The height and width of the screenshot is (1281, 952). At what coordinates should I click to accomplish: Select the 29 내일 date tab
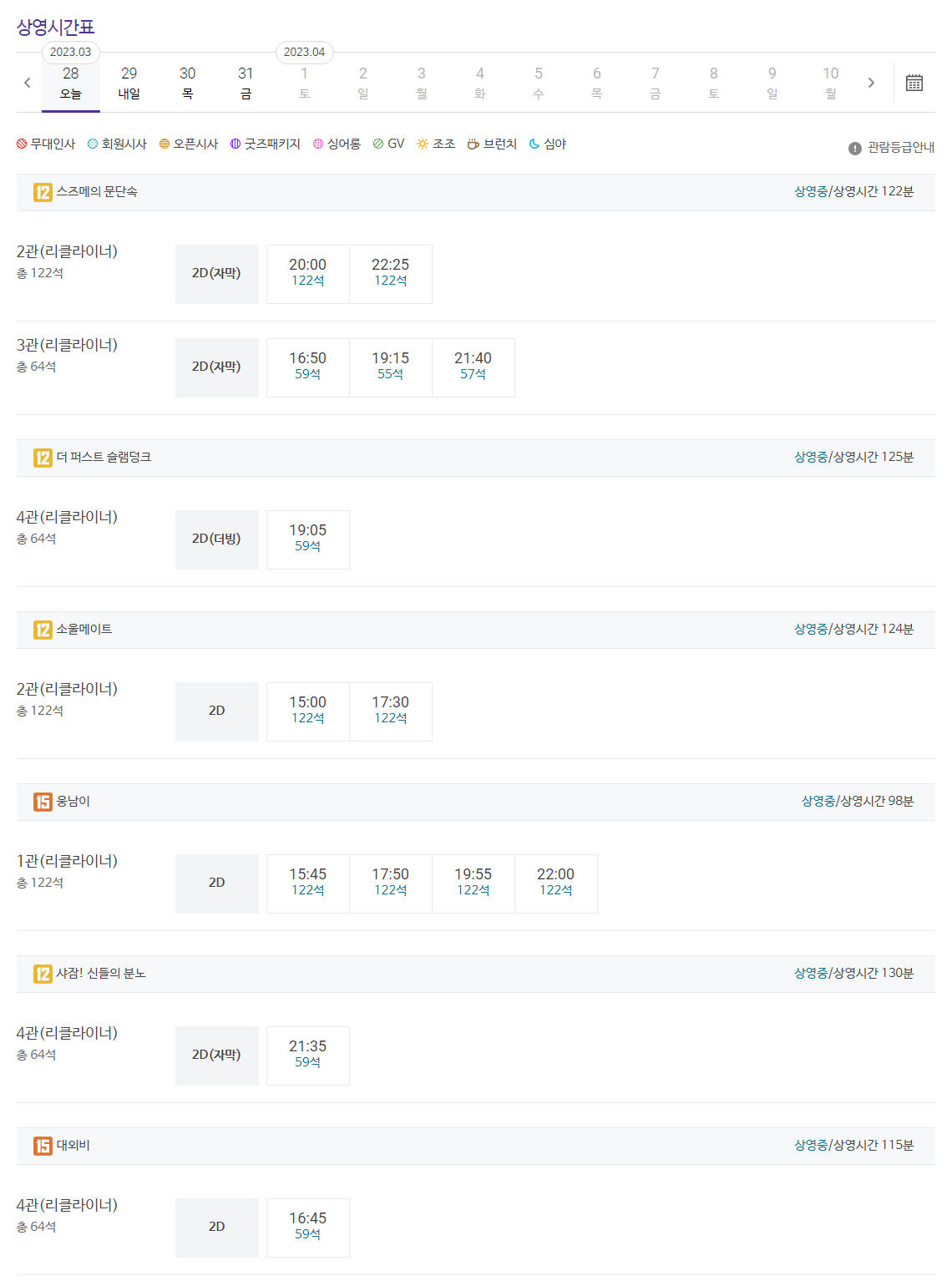point(129,83)
